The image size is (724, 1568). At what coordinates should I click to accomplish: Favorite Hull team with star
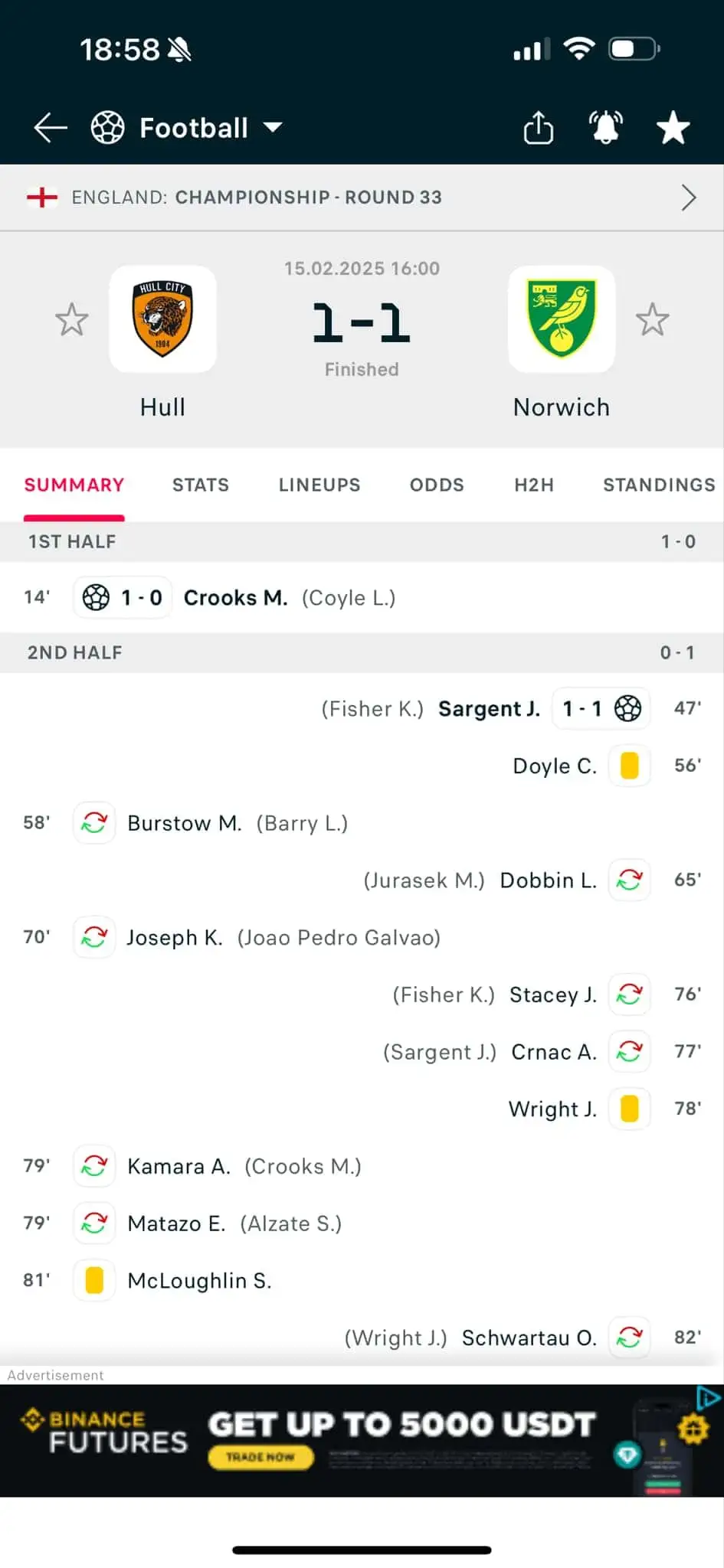pyautogui.click(x=72, y=320)
